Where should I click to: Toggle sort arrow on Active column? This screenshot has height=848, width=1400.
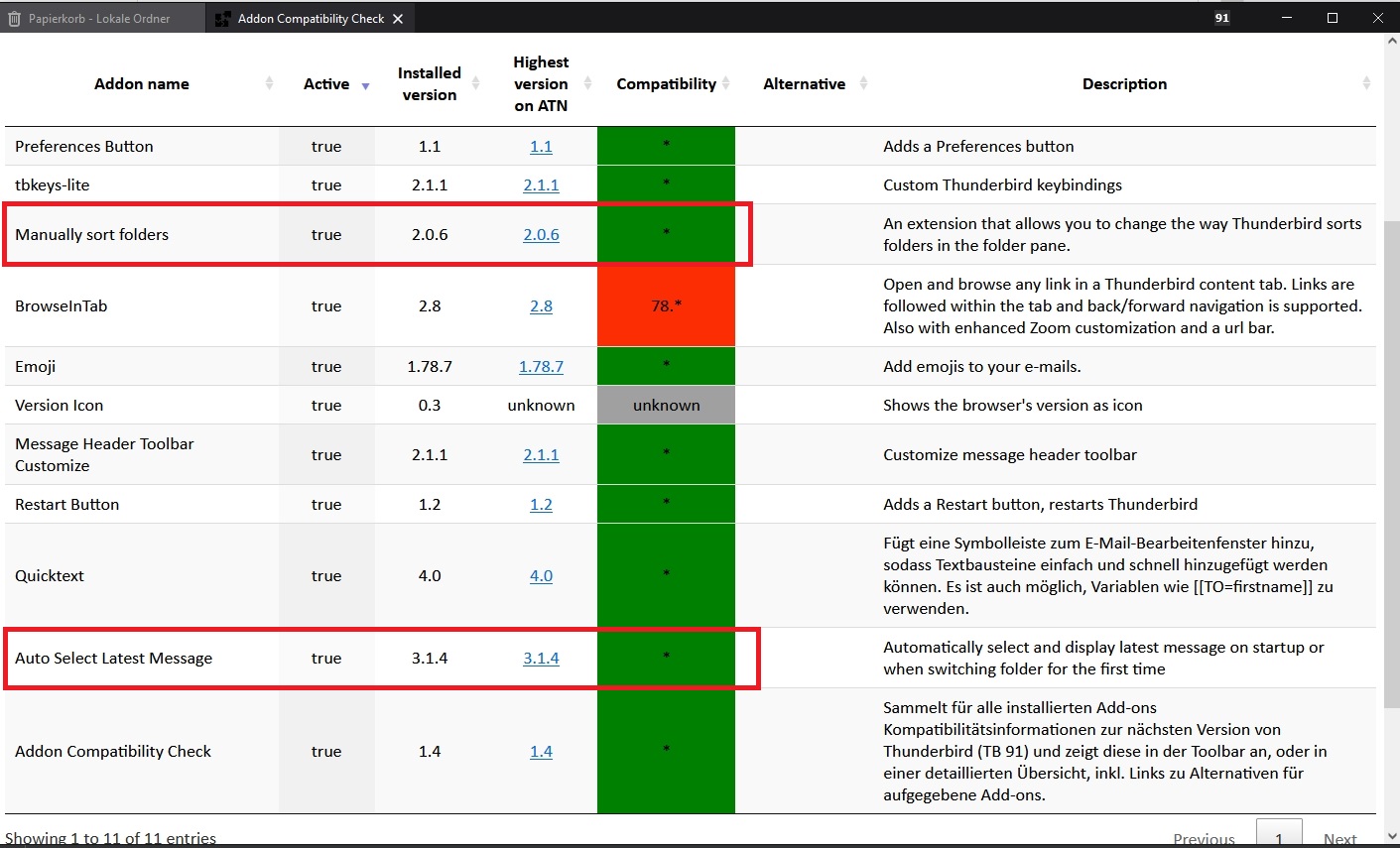[x=365, y=86]
